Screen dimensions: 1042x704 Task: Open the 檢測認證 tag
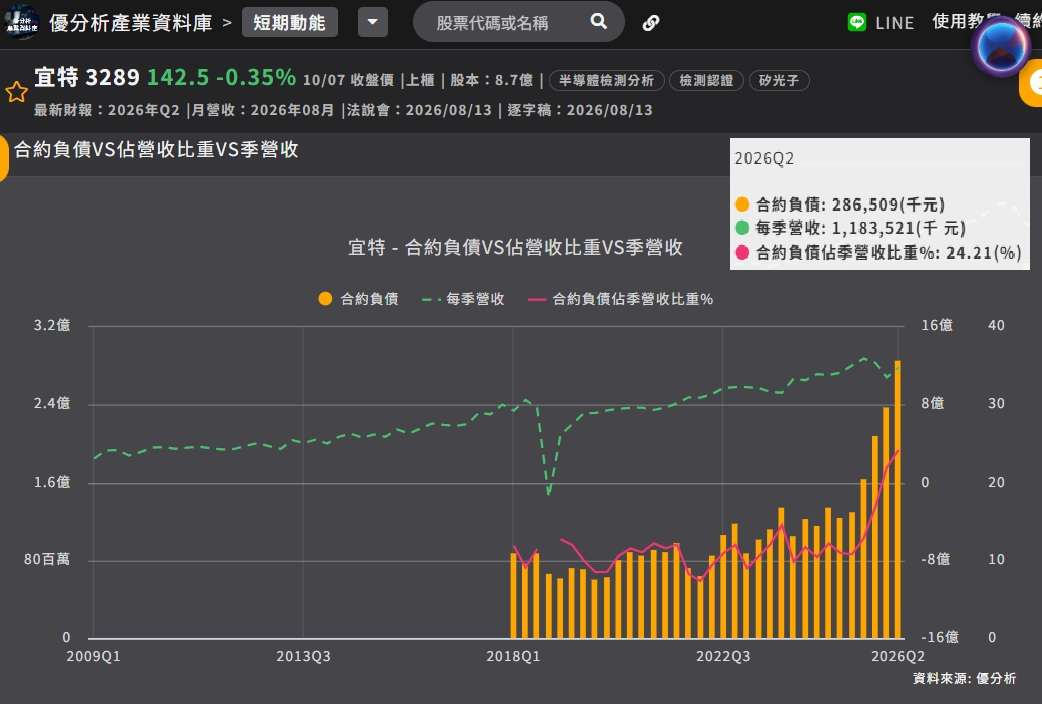click(706, 80)
